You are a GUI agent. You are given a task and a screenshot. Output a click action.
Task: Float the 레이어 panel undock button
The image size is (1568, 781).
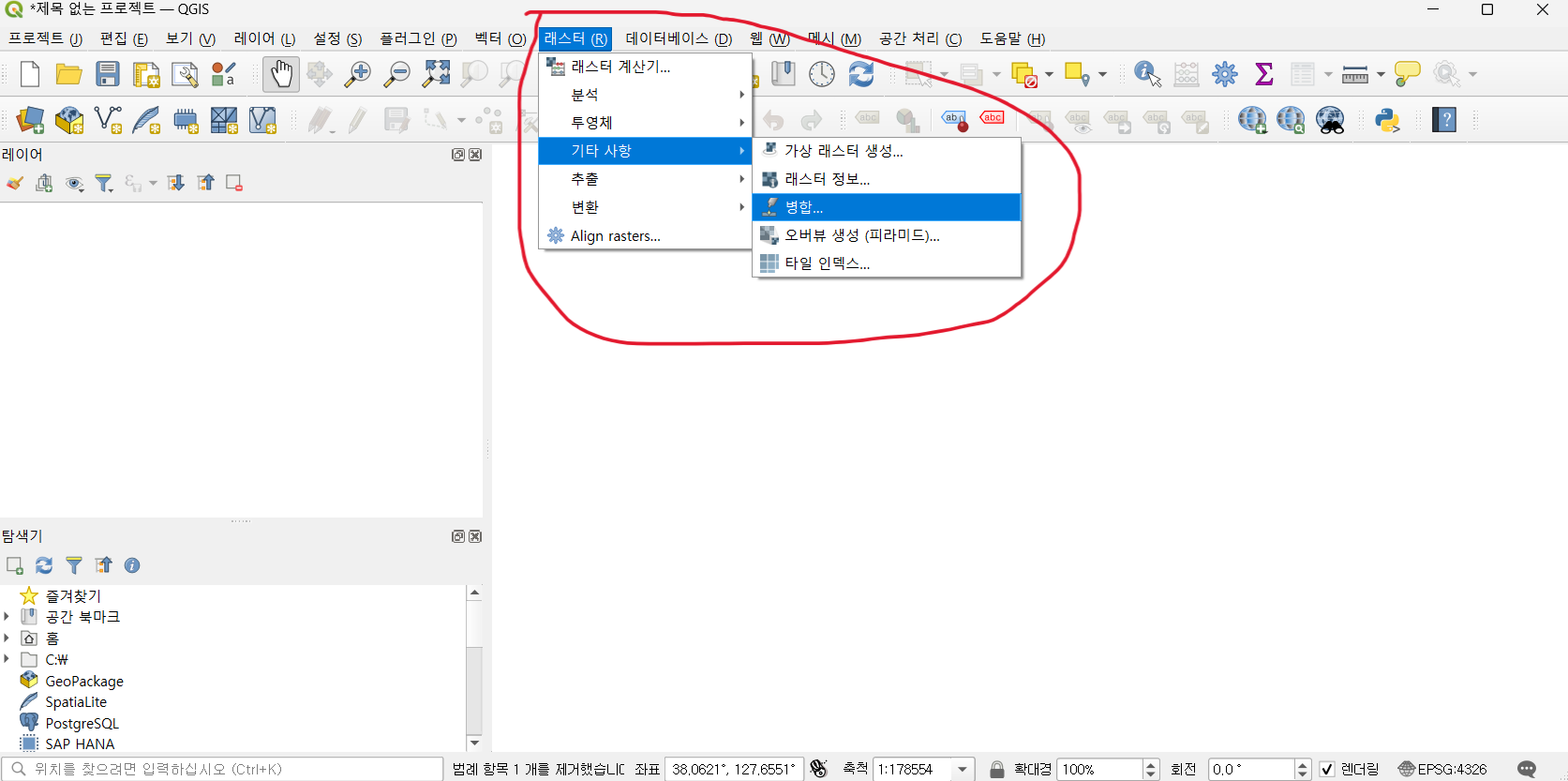[x=458, y=155]
